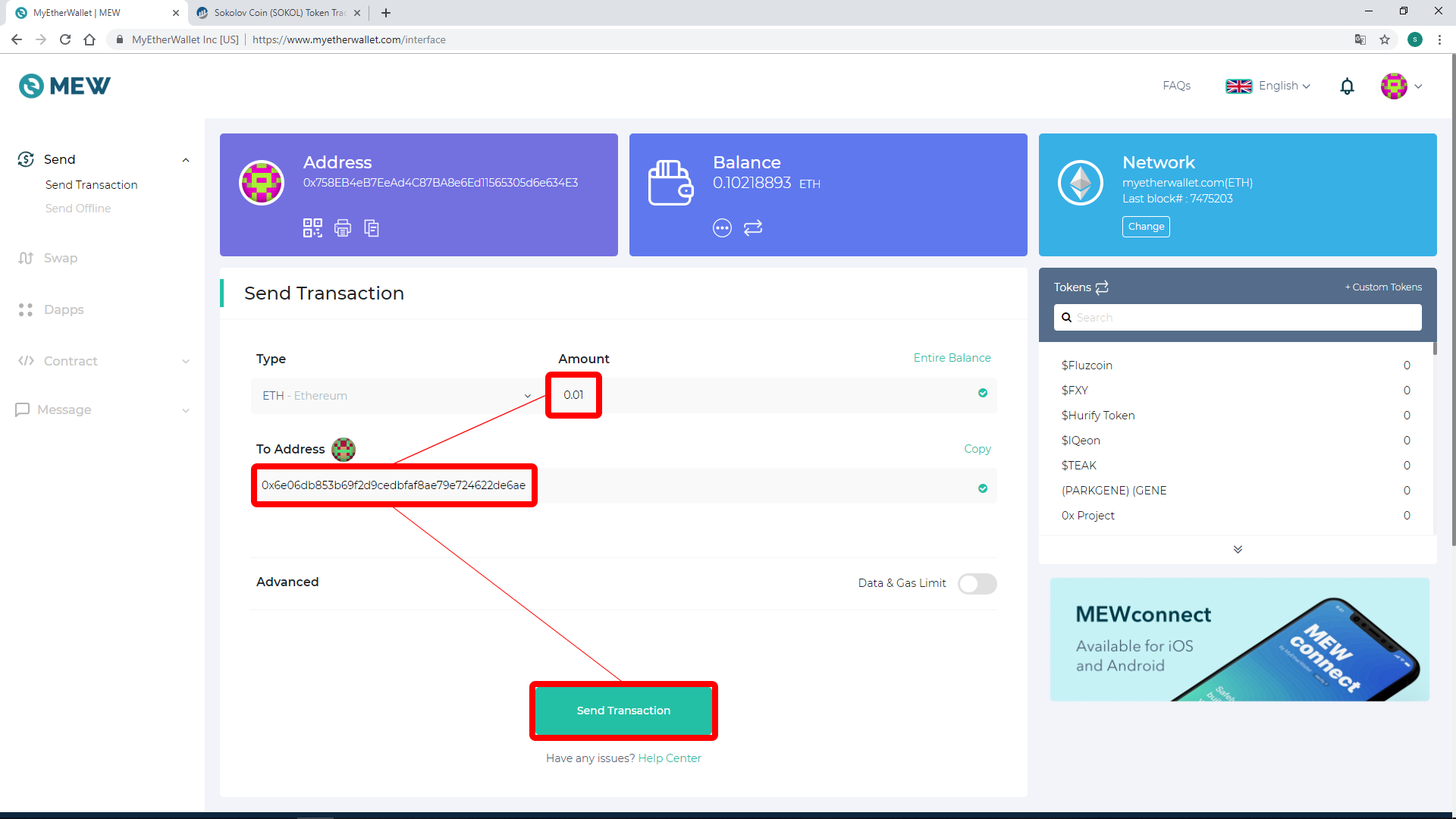Open a new browser tab

pyautogui.click(x=386, y=13)
